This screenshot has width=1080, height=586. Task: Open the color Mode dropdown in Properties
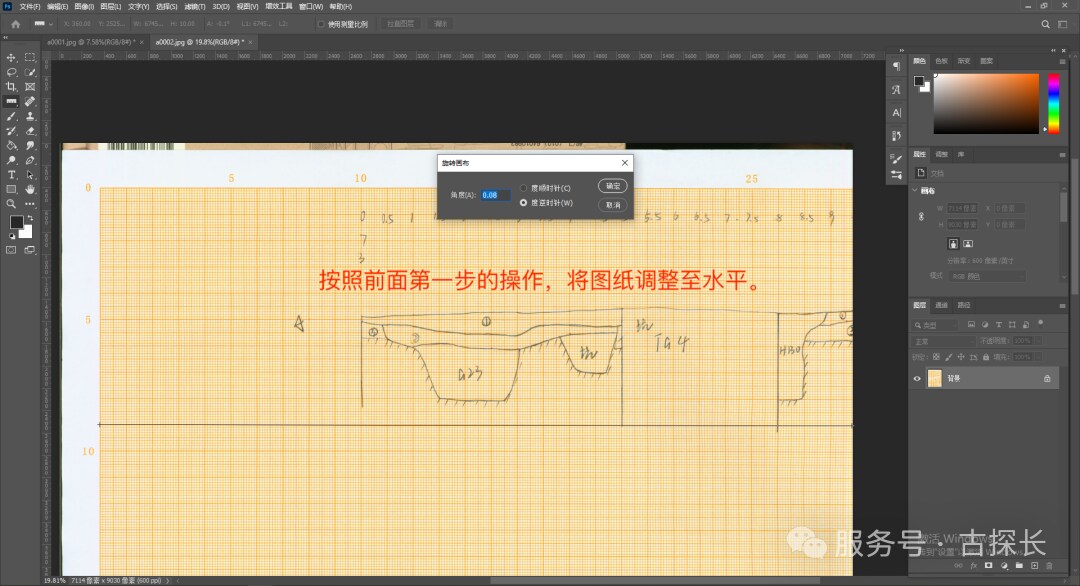coord(986,276)
